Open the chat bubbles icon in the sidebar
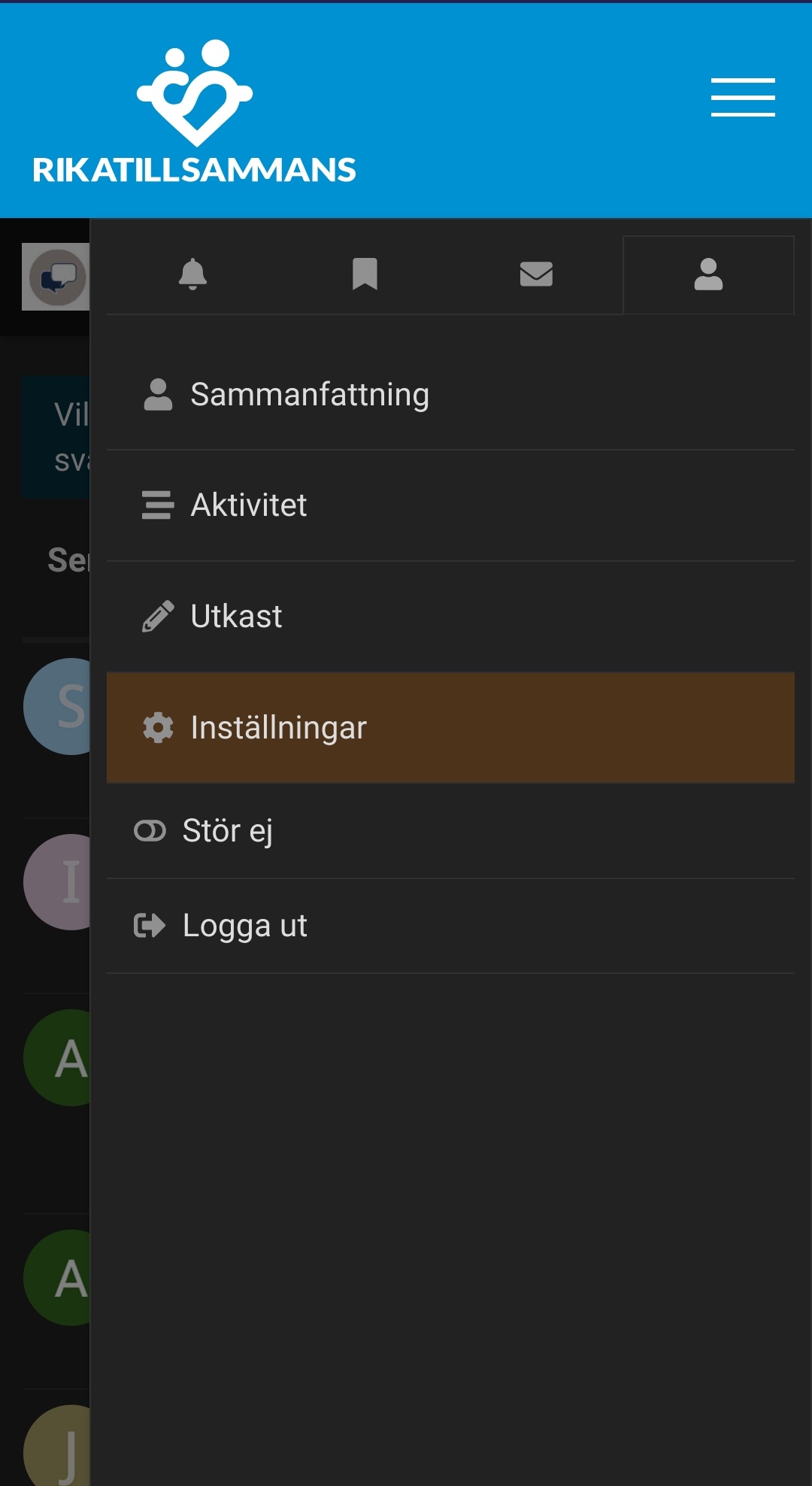Screen dimensions: 812x1486 tap(56, 276)
